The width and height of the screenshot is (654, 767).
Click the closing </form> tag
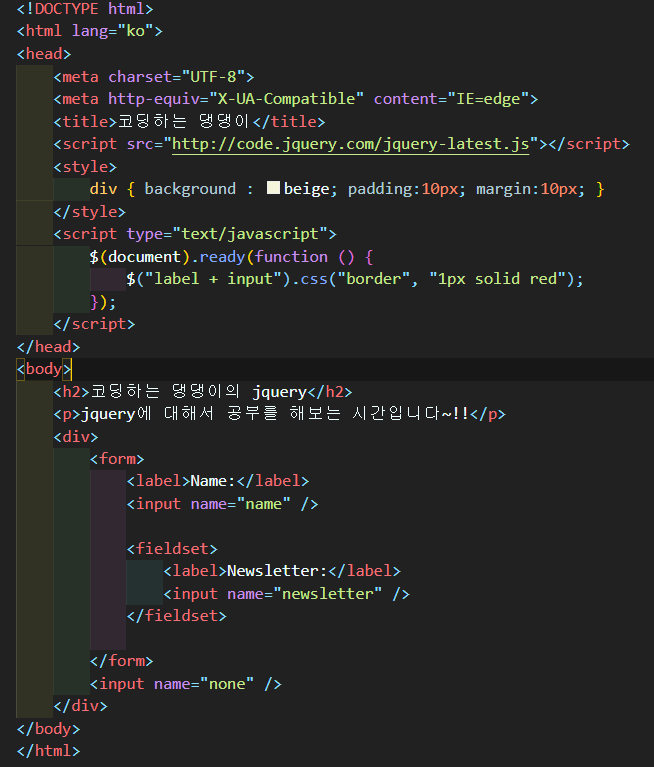point(121,661)
